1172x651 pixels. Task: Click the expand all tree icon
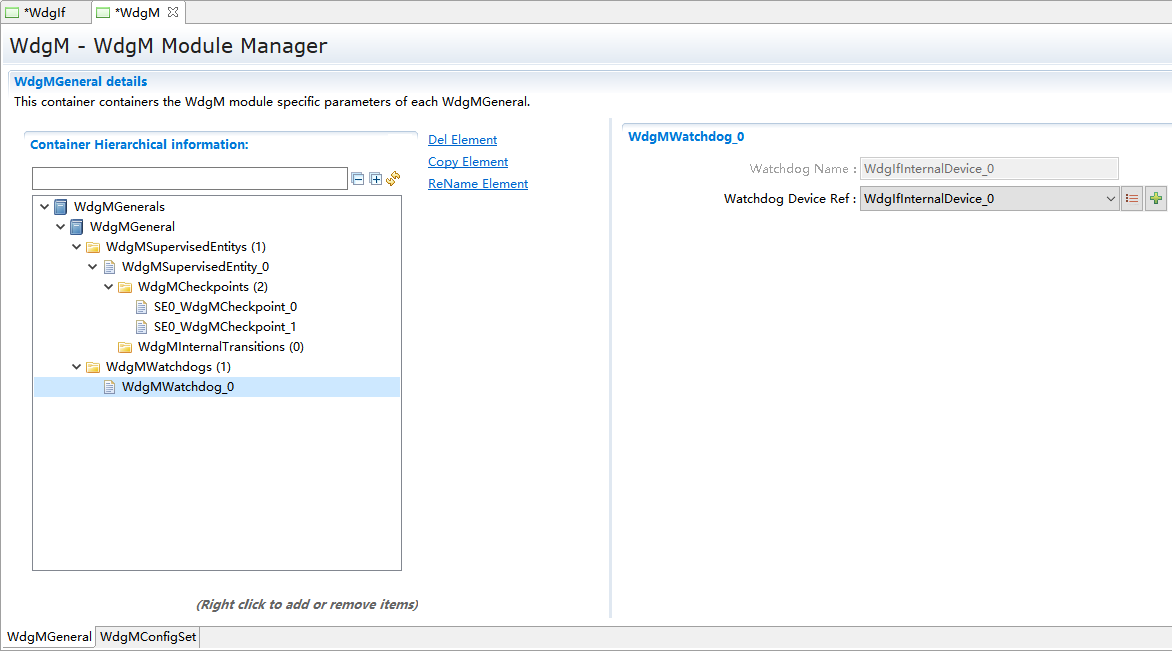(376, 179)
